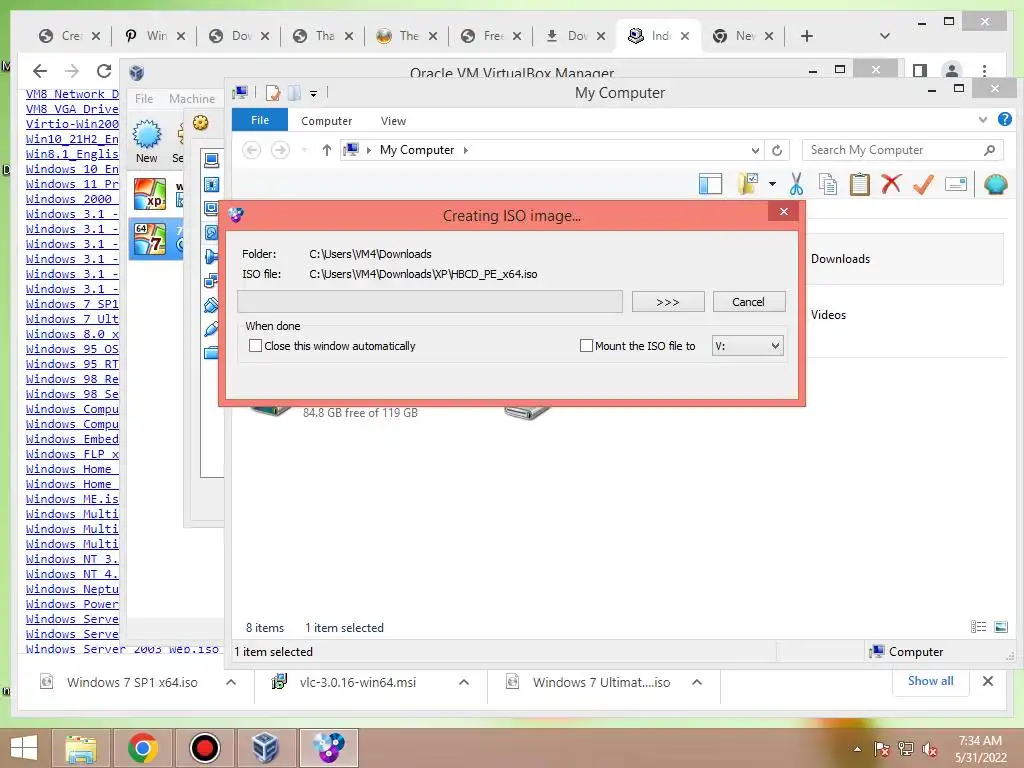Expand the address bar history dropdown
This screenshot has width=1024, height=768.
tap(755, 150)
